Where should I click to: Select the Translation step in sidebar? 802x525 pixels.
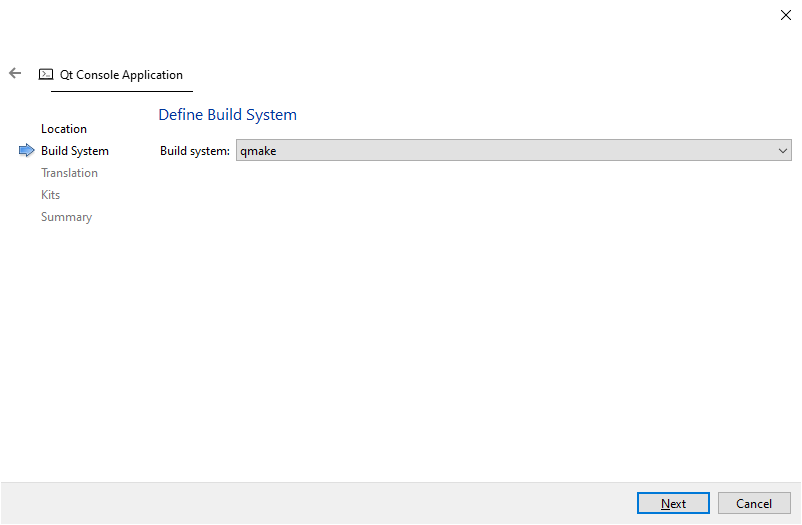(69, 173)
